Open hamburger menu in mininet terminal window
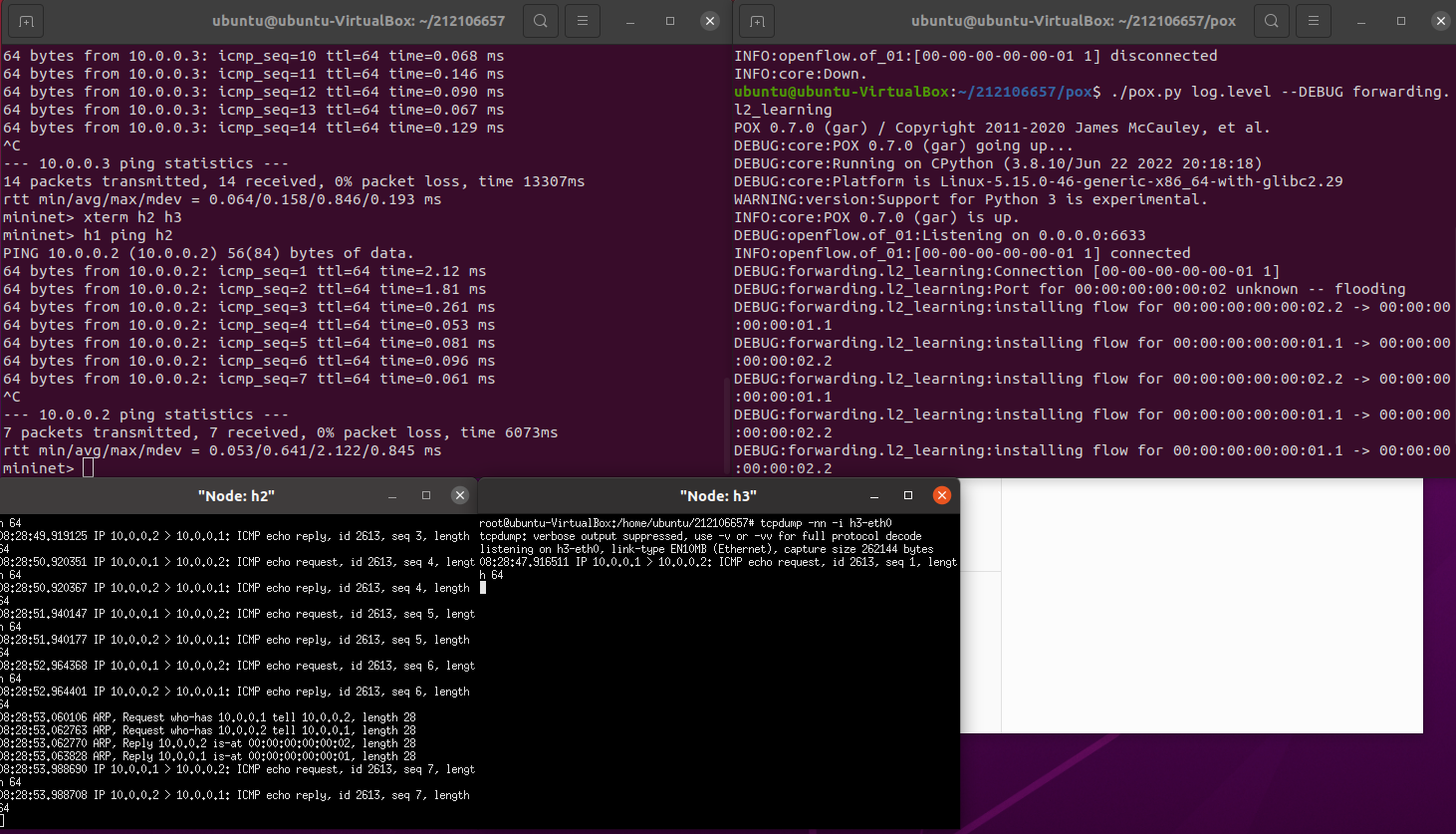 point(583,21)
